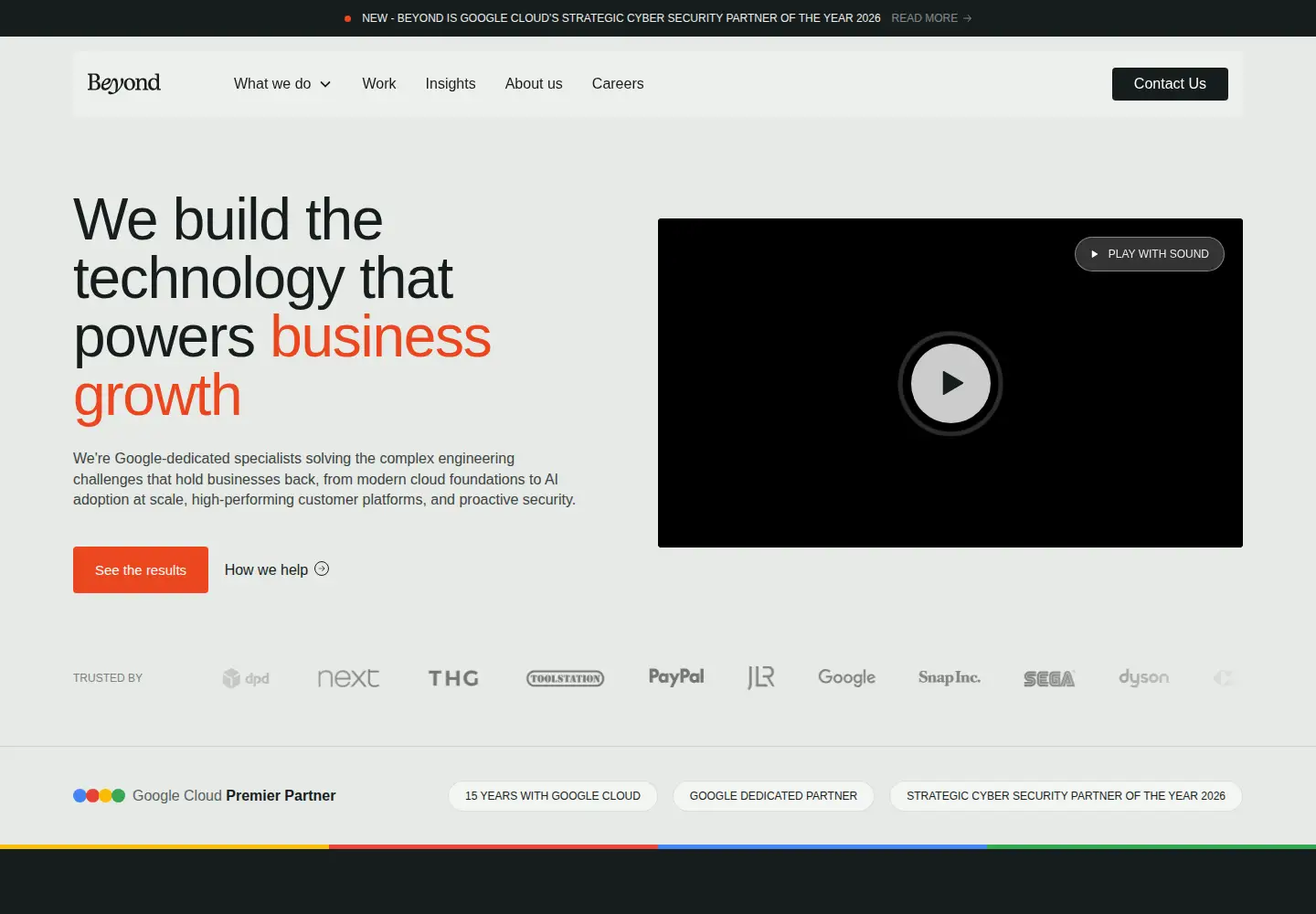Expand the What we do dropdown menu
This screenshot has width=1316, height=914.
point(282,83)
